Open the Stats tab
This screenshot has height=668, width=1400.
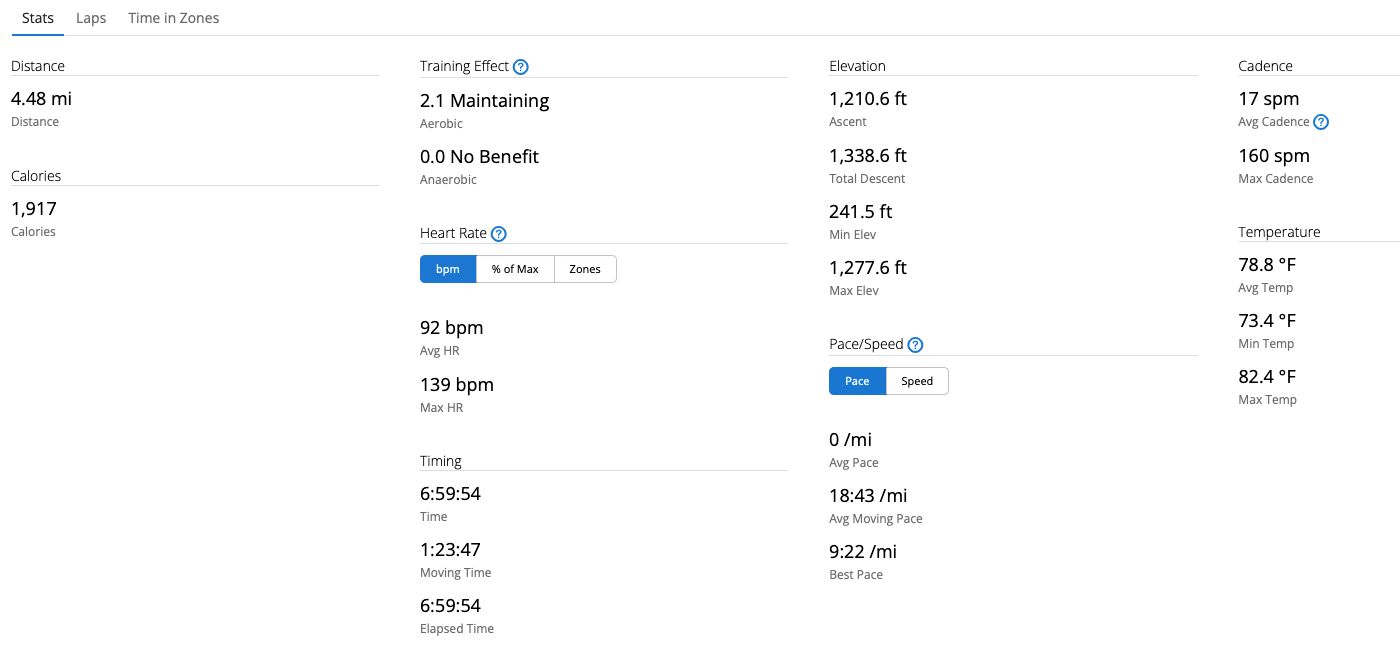tap(38, 18)
